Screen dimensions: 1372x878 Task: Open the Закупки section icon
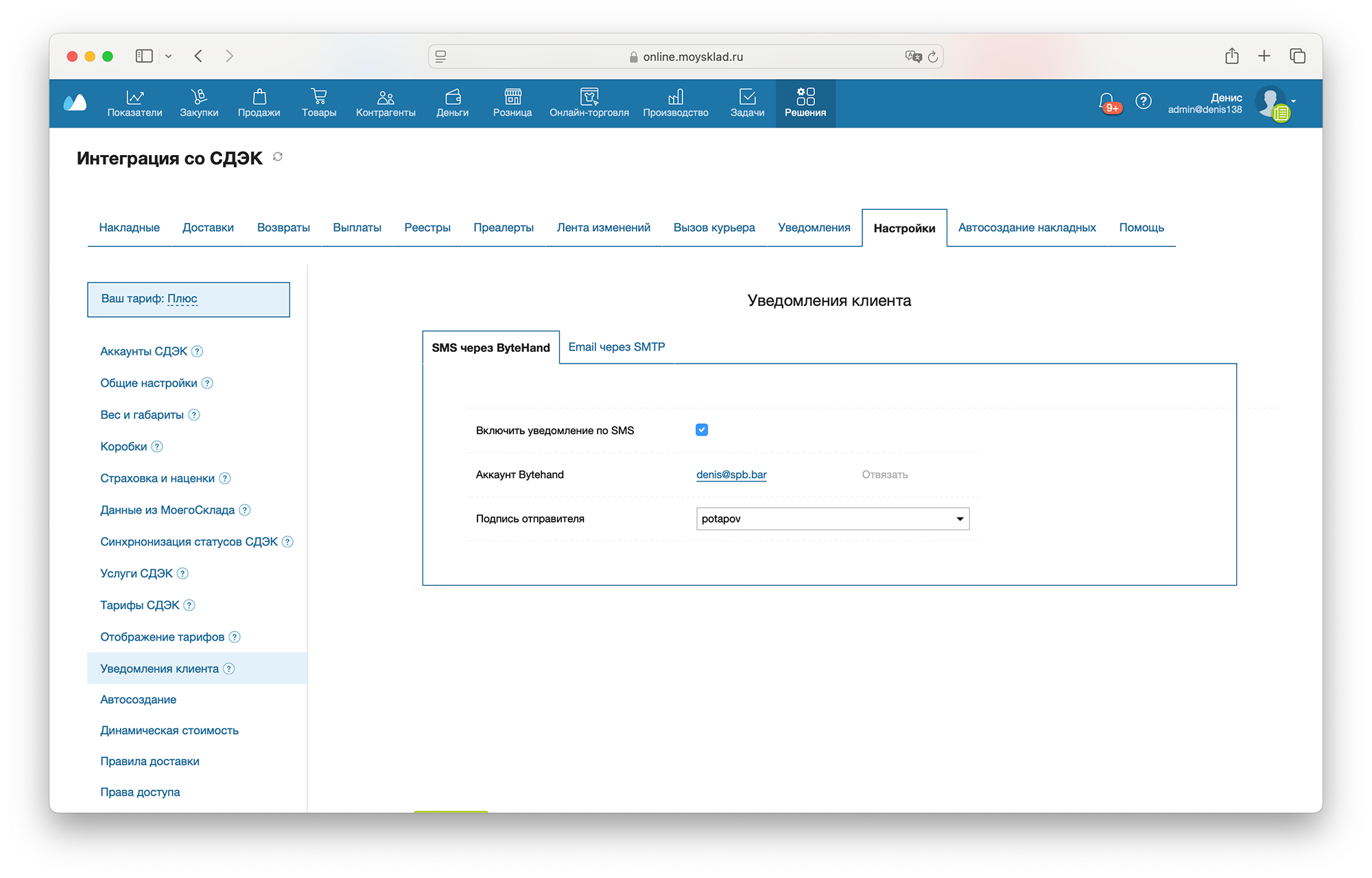(199, 97)
